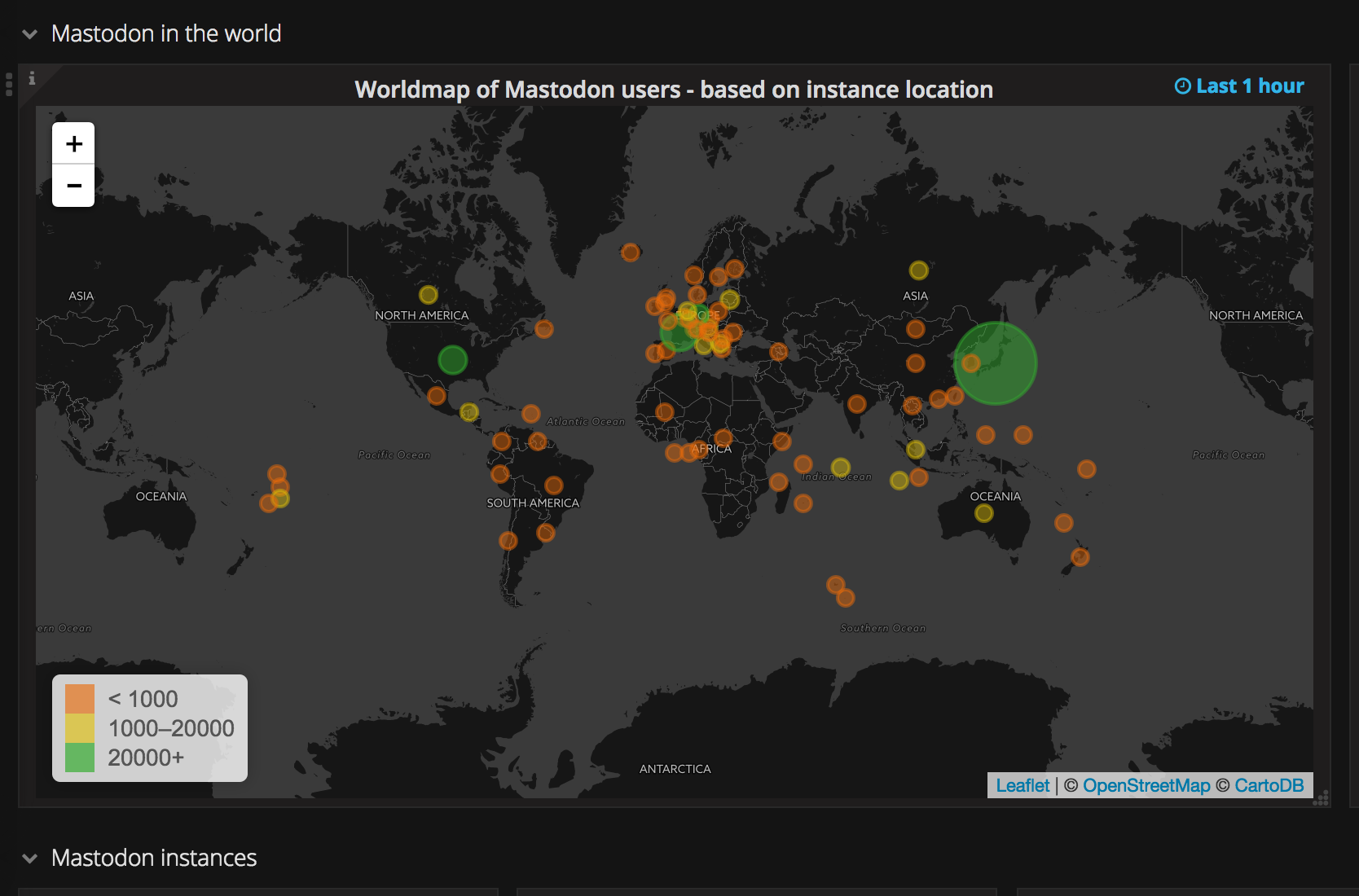Open the OpenStreetMap attribution link

pyautogui.click(x=1146, y=785)
